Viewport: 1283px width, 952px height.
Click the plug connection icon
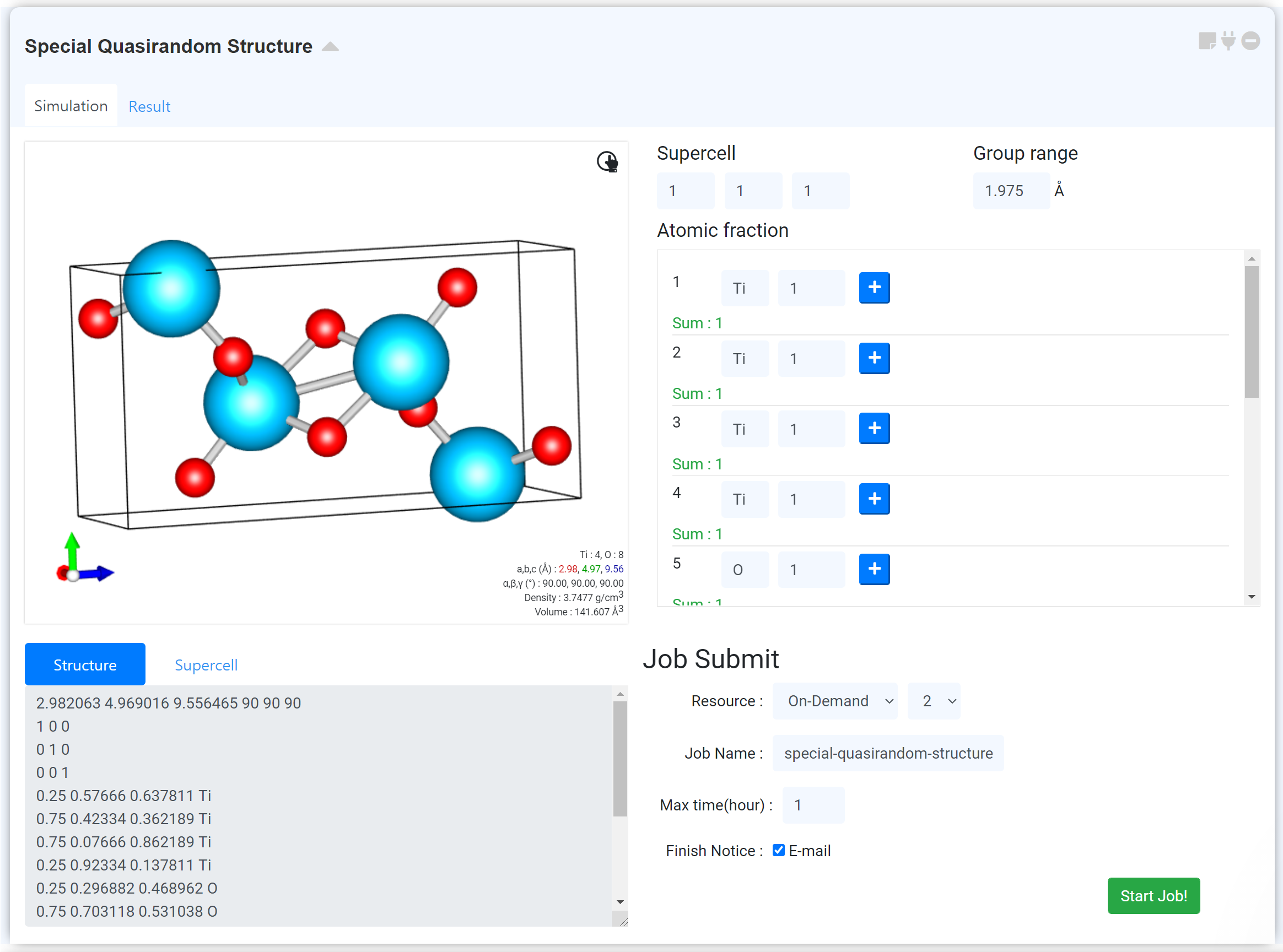pos(1228,41)
